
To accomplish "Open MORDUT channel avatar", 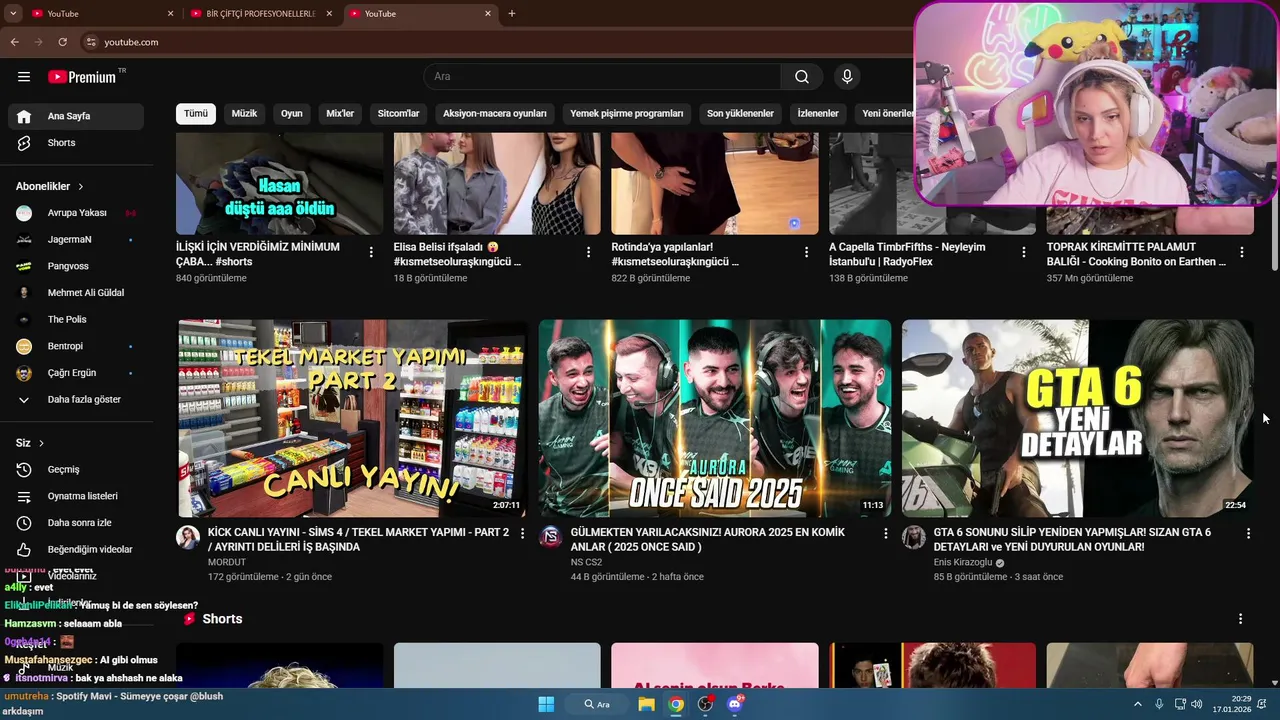I will [188, 538].
